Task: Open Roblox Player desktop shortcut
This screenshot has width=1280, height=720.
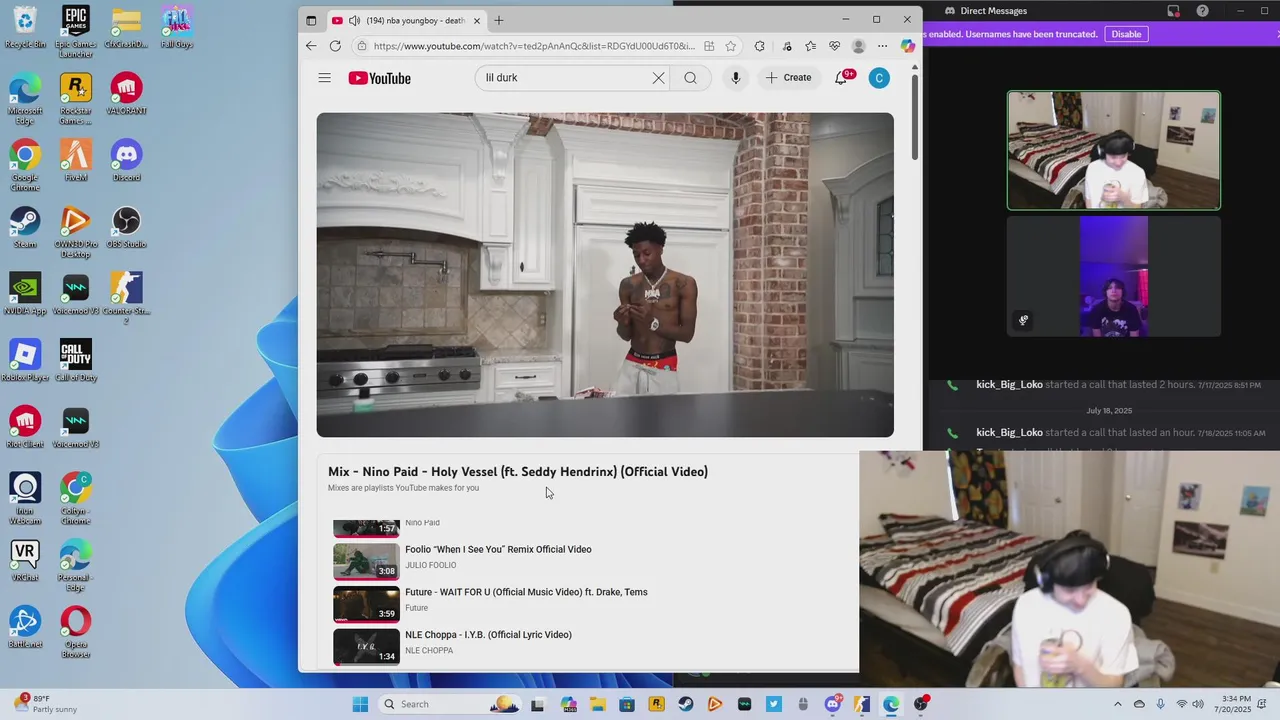Action: pos(25,361)
